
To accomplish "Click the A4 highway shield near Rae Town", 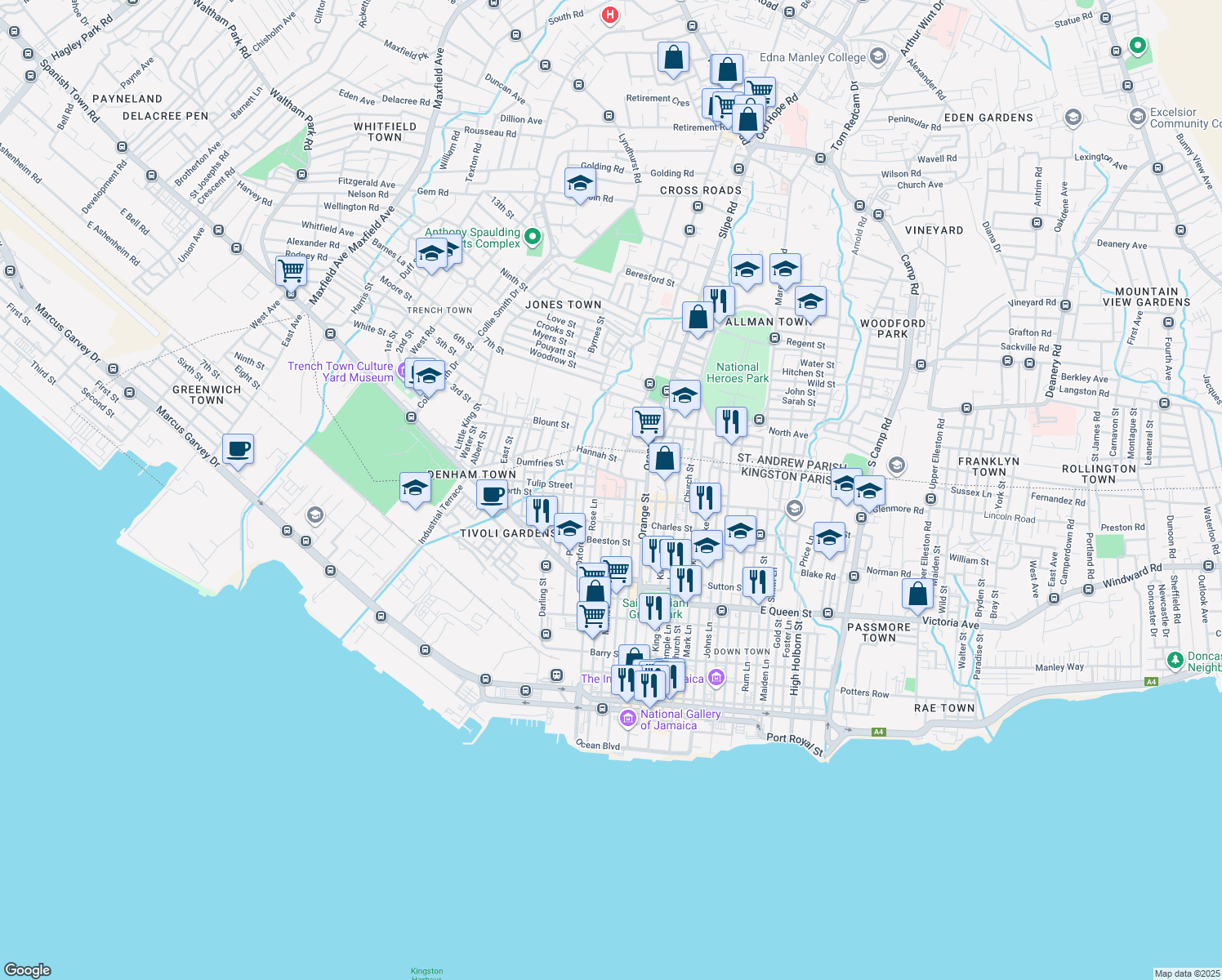I will (x=879, y=732).
